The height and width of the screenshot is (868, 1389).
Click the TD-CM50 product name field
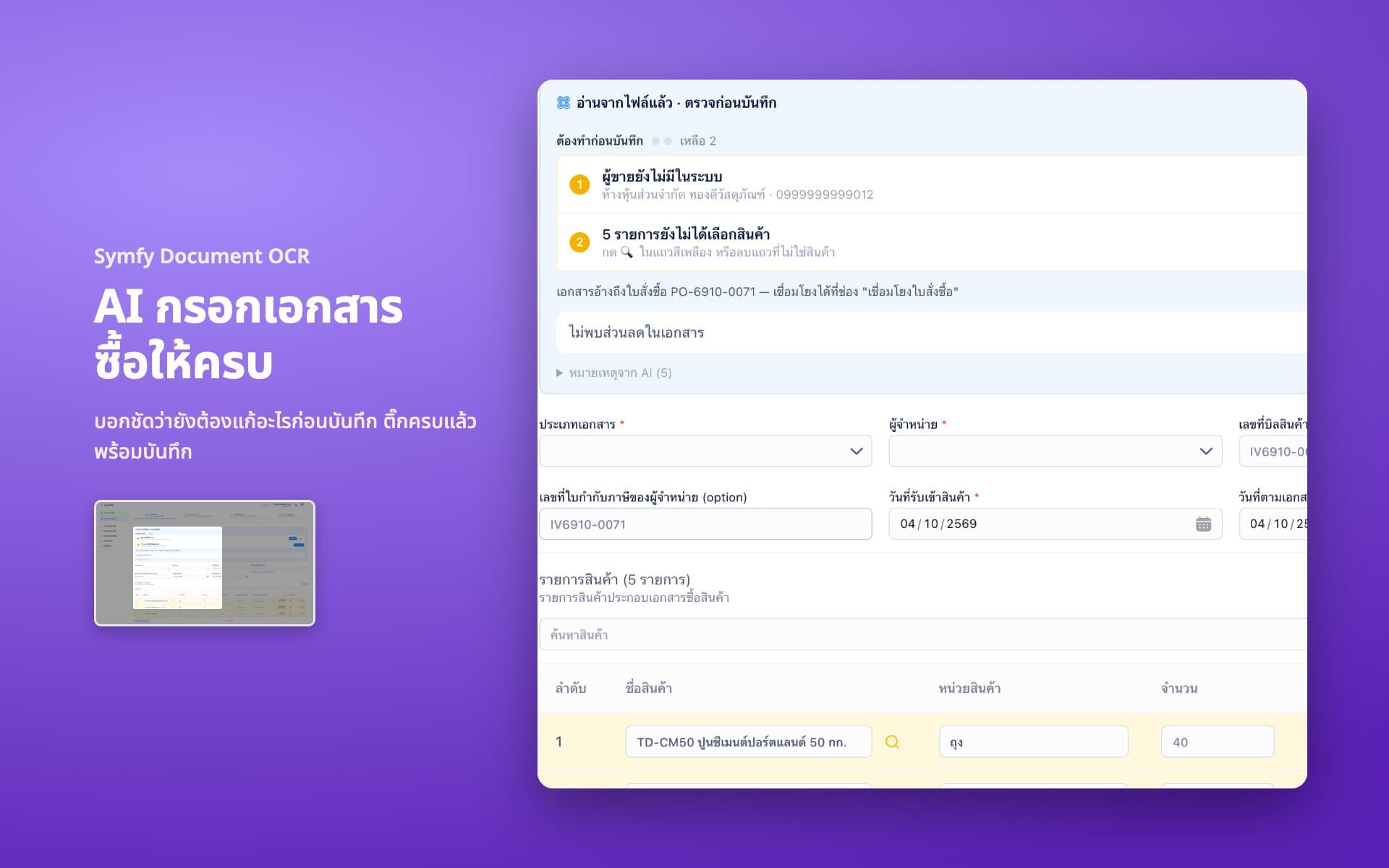tap(749, 741)
